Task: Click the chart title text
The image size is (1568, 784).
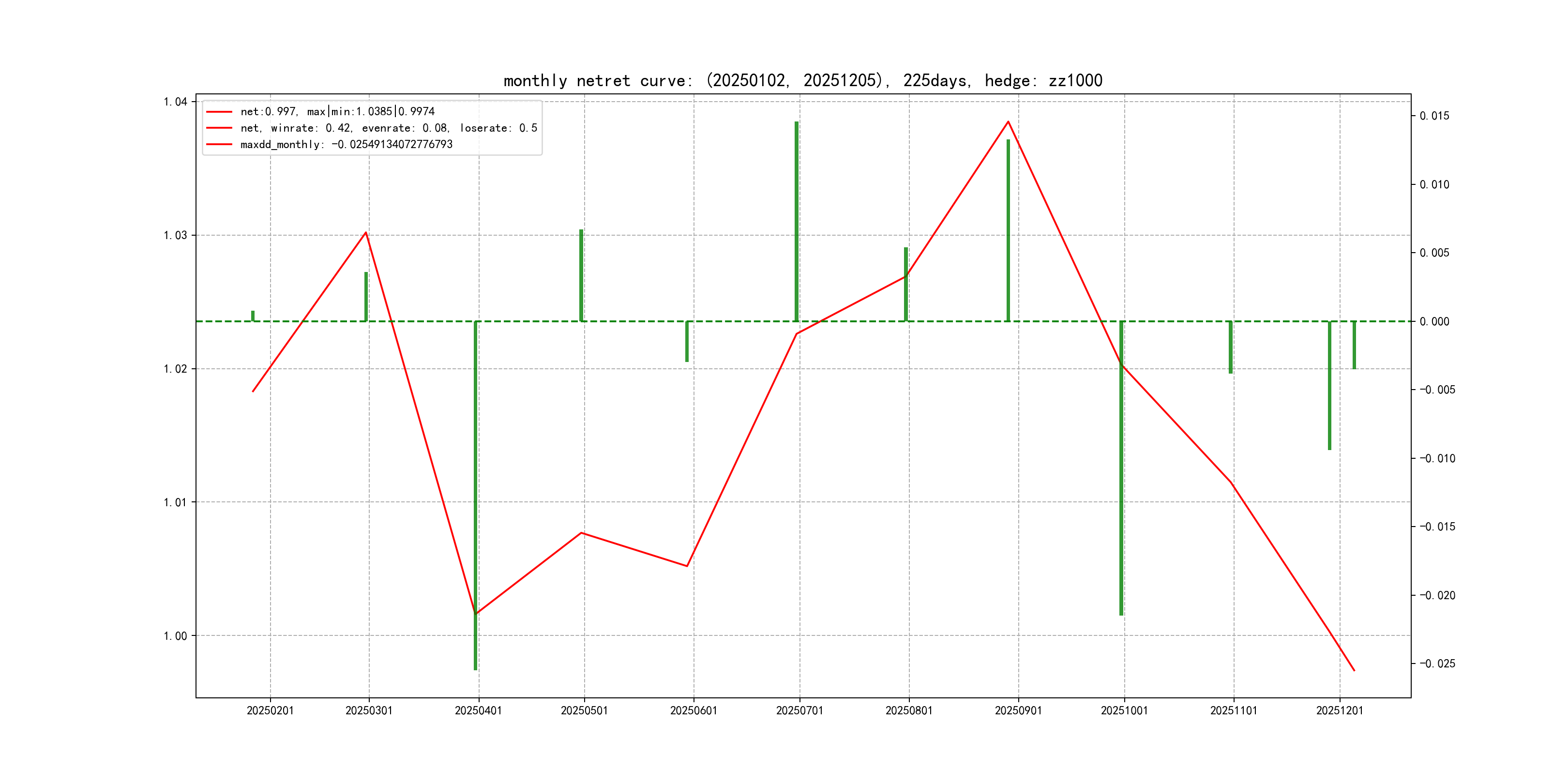Action: pos(802,80)
